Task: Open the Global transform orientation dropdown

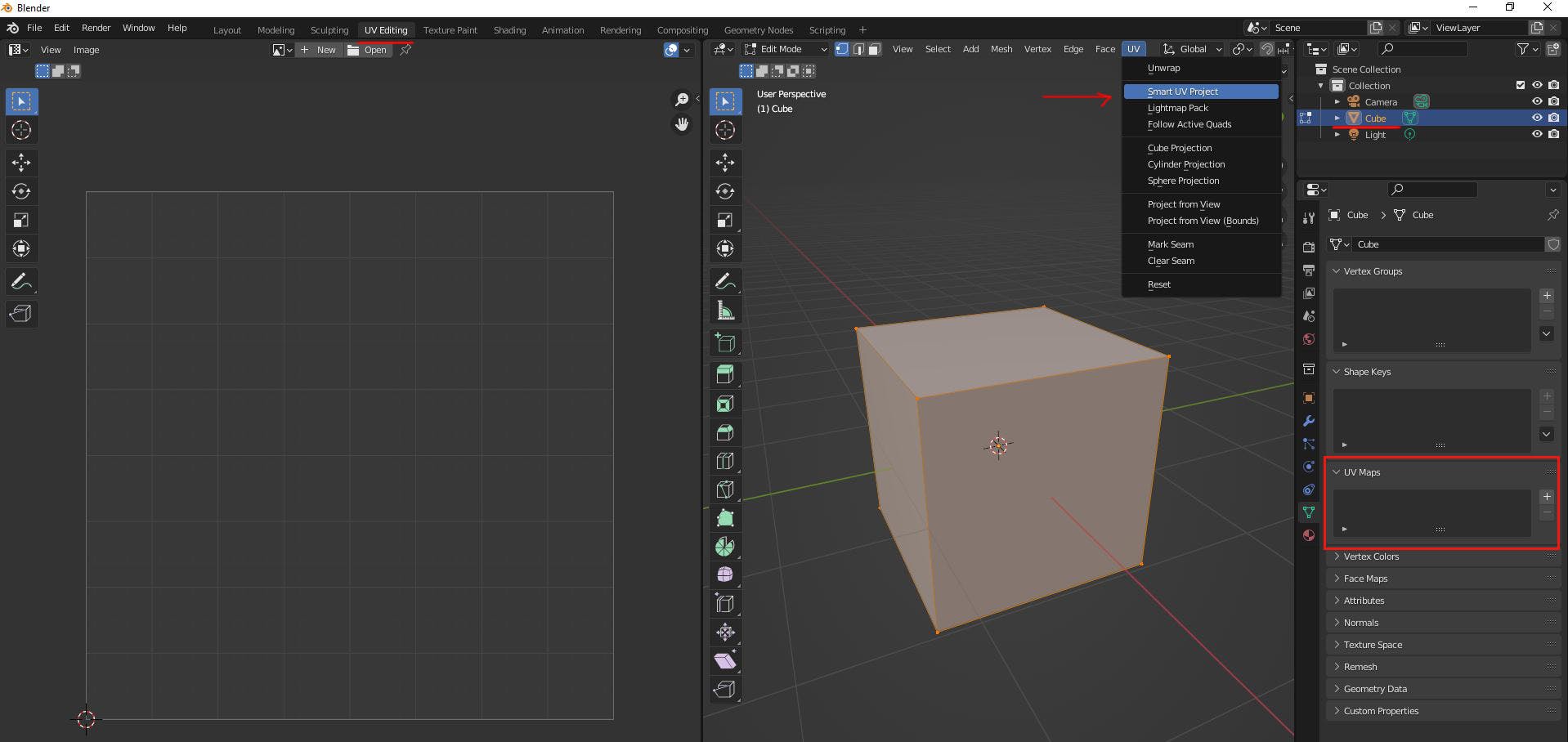Action: (1193, 49)
